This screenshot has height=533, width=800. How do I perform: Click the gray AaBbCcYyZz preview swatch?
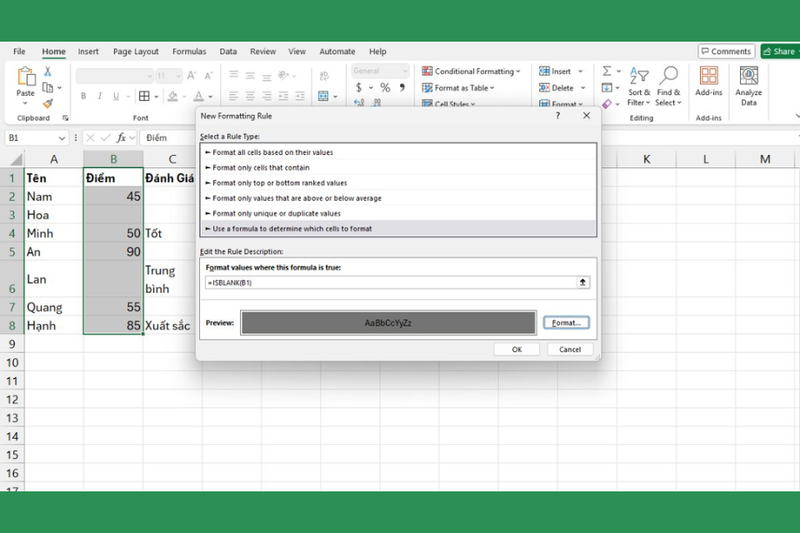click(x=388, y=323)
